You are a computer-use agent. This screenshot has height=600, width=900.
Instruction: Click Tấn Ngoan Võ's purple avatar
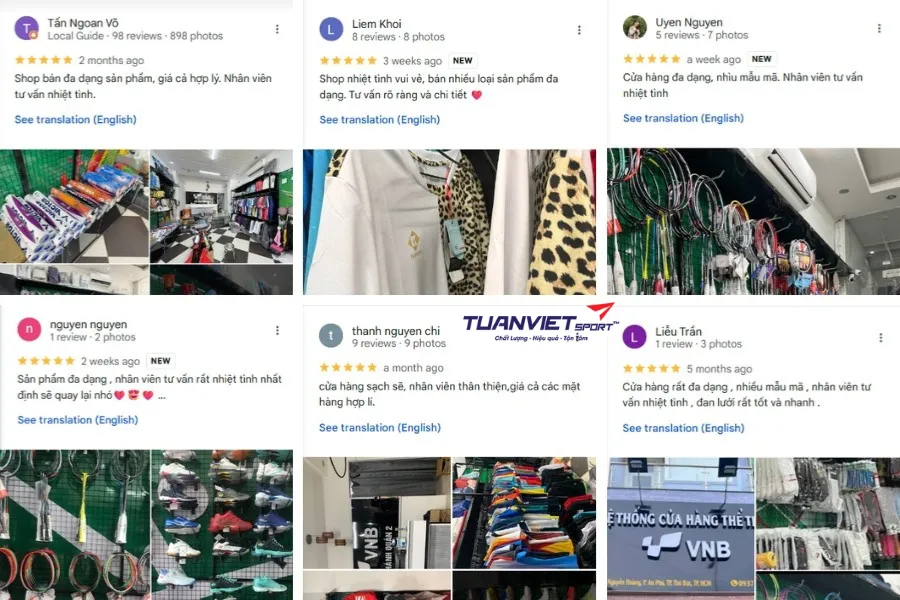26,28
